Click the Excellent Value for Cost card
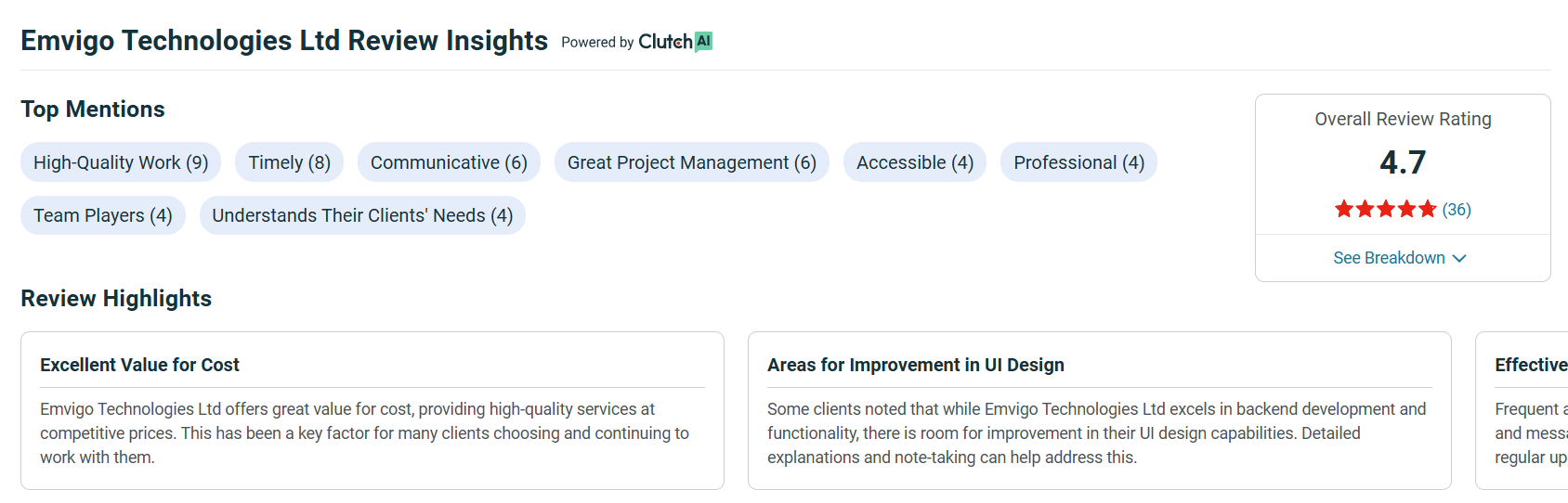1568x503 pixels. [x=372, y=410]
